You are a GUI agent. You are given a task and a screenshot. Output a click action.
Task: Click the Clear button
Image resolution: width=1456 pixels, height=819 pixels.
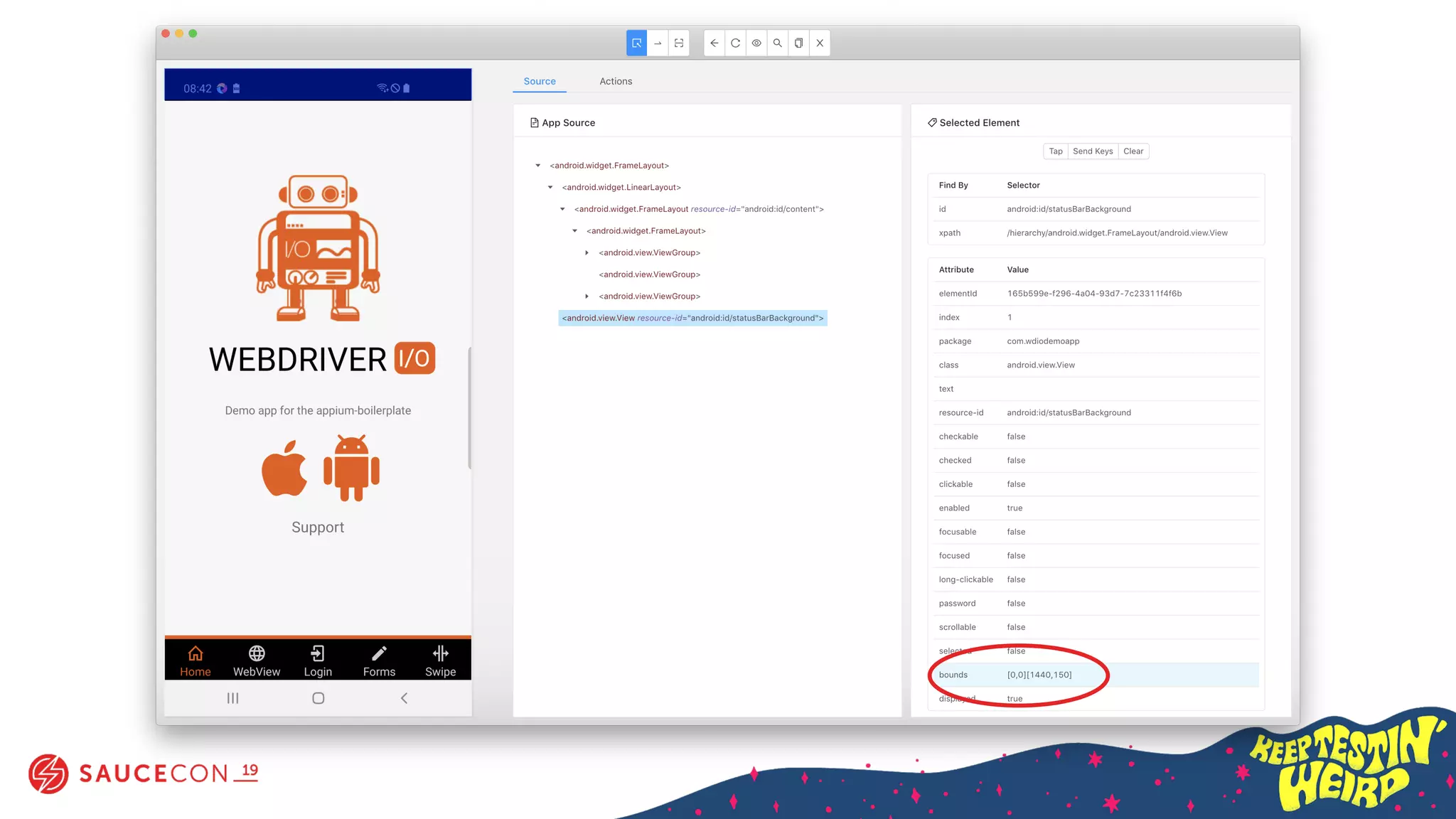point(1133,151)
